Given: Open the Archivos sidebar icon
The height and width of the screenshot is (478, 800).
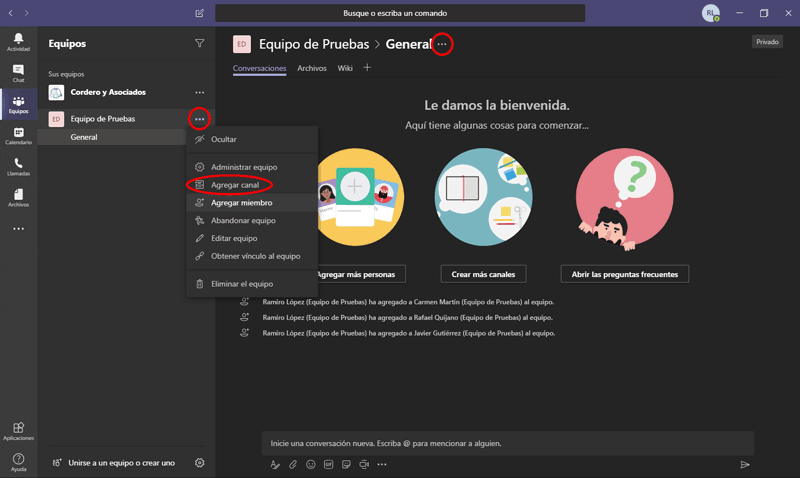Looking at the screenshot, I should pyautogui.click(x=18, y=198).
